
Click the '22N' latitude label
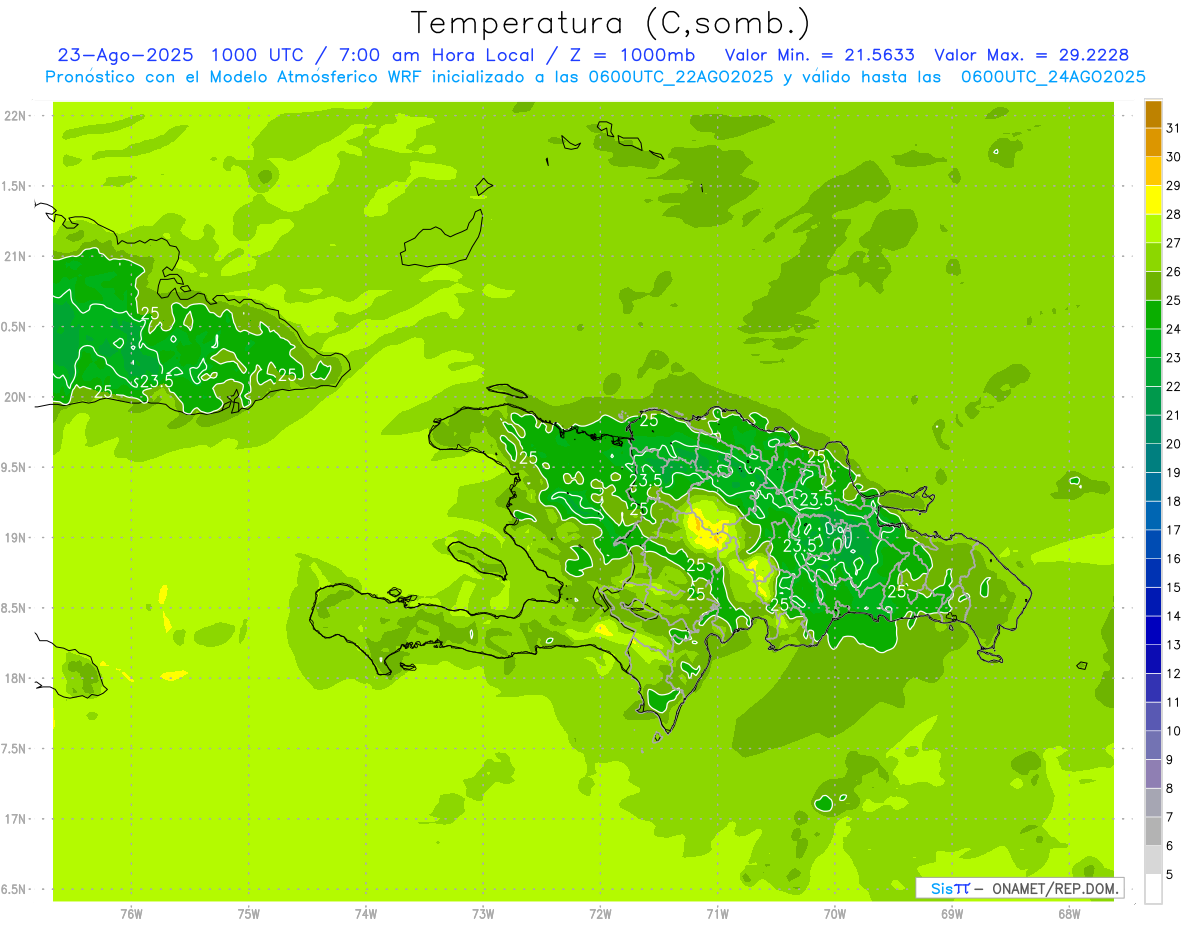[16, 116]
